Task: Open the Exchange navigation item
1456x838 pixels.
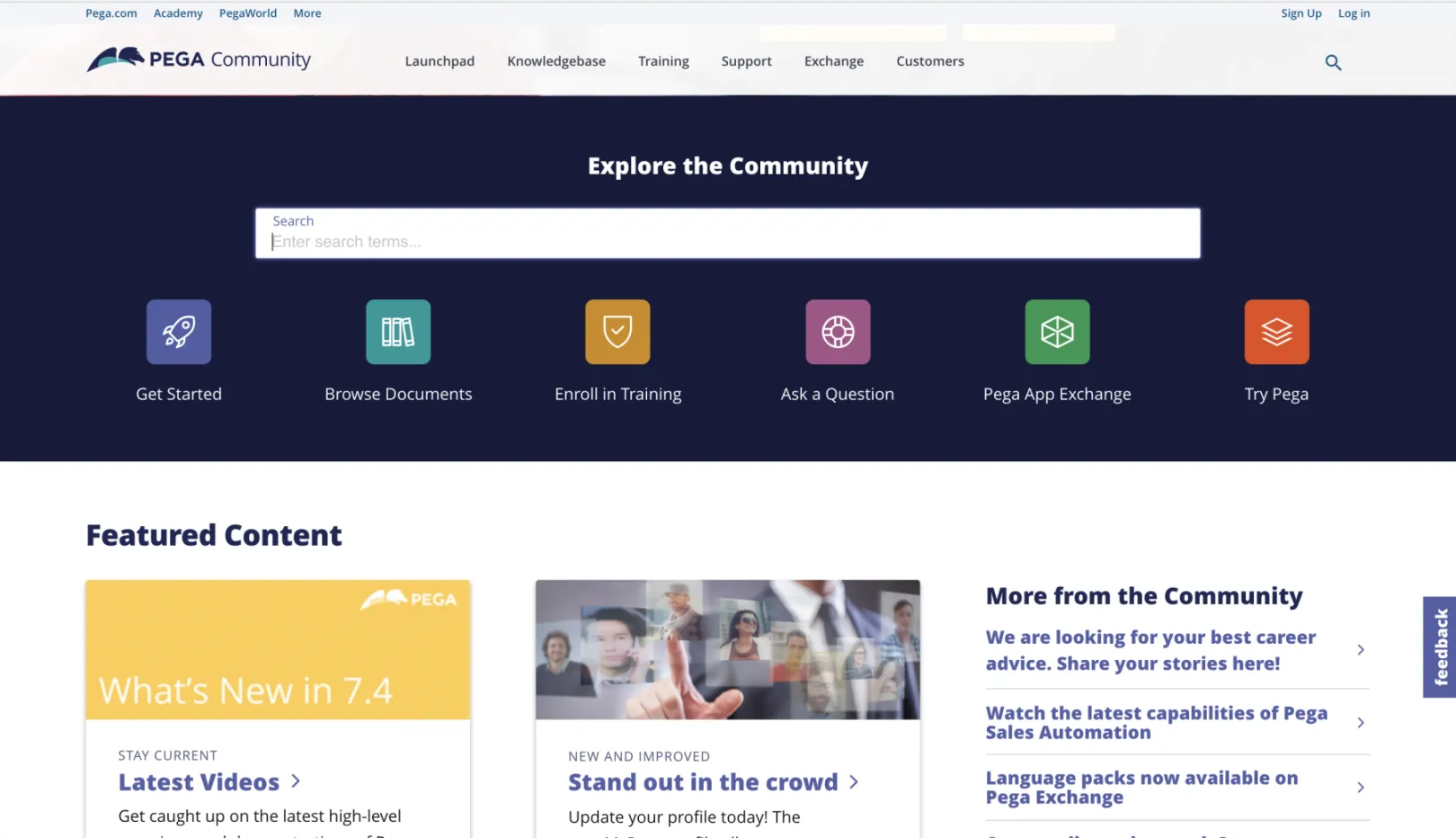Action: (834, 61)
